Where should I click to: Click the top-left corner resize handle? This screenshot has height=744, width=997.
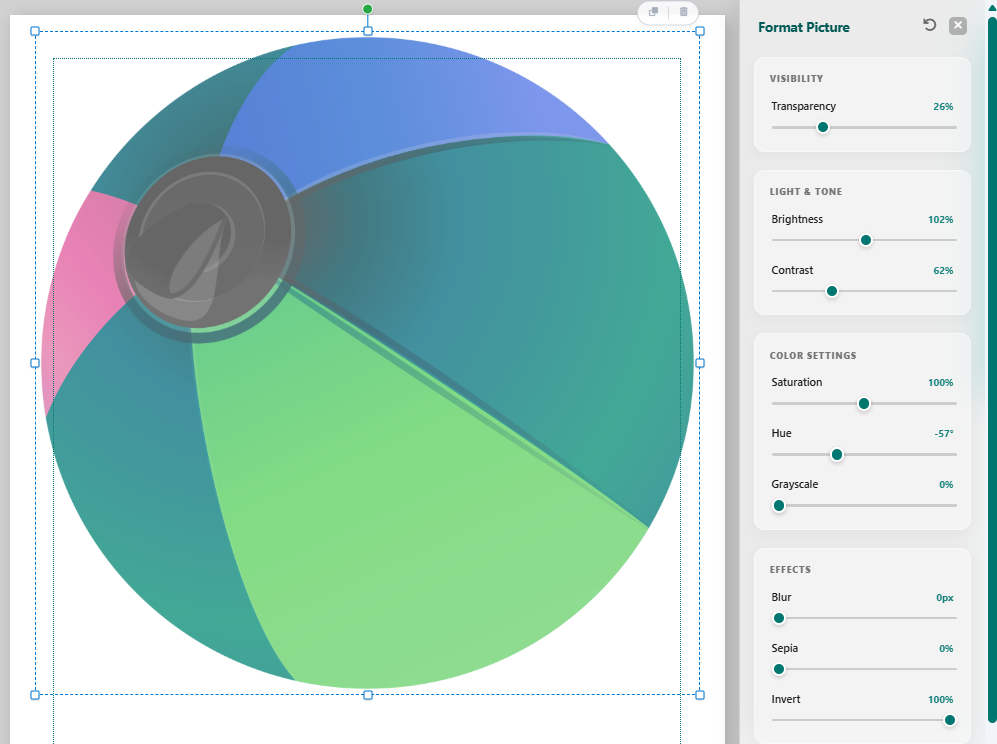coord(35,31)
